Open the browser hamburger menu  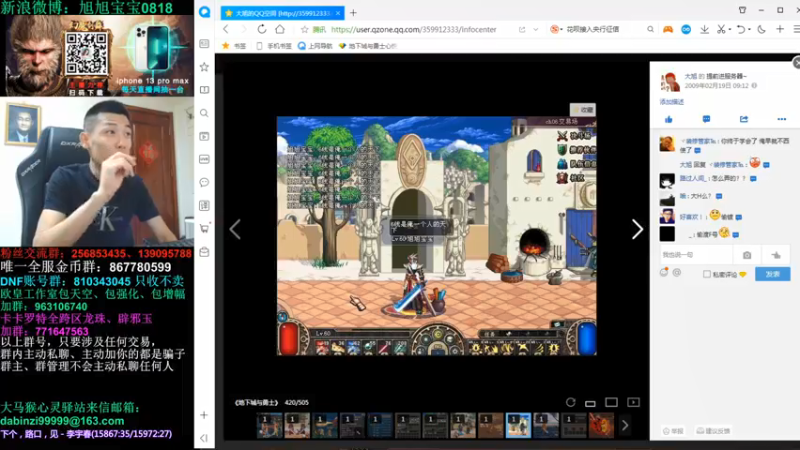tap(796, 30)
